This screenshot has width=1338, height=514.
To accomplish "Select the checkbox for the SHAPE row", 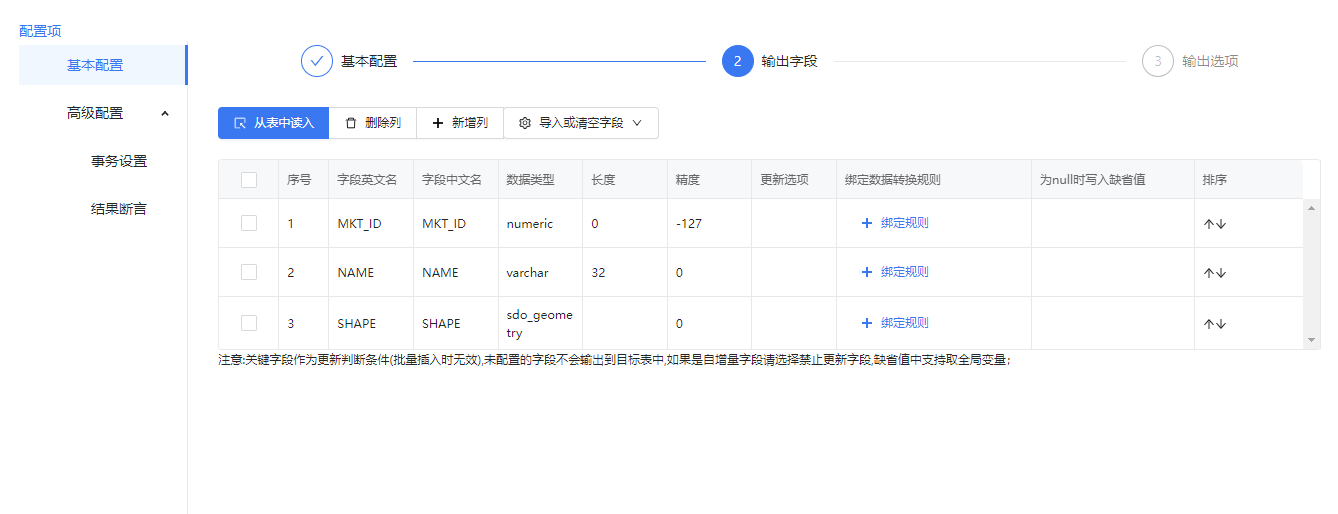I will tap(249, 323).
